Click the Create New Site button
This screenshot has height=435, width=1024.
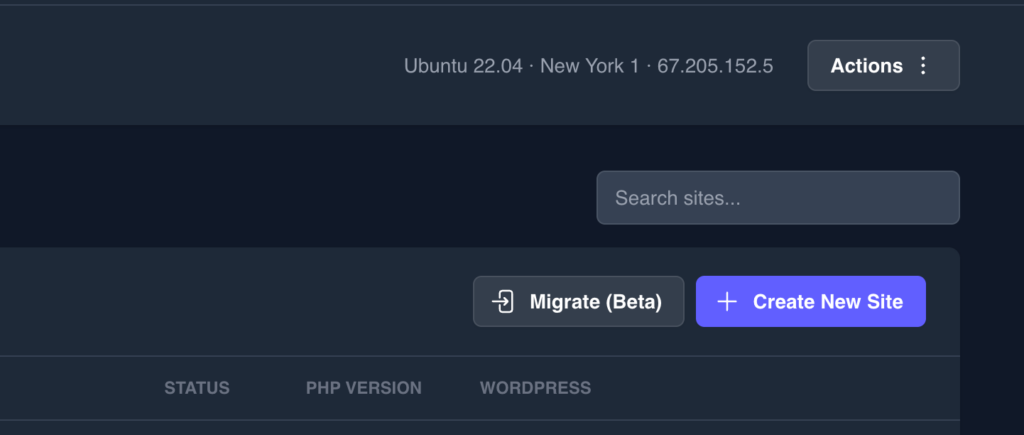(x=810, y=302)
